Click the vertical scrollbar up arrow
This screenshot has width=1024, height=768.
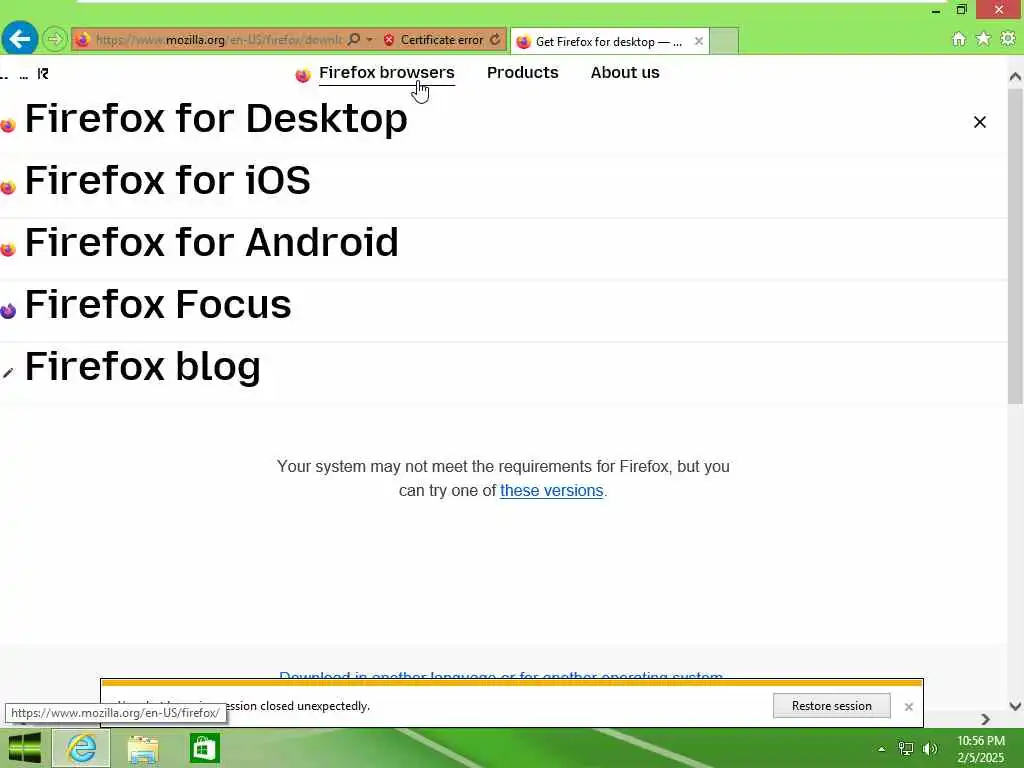[1015, 76]
